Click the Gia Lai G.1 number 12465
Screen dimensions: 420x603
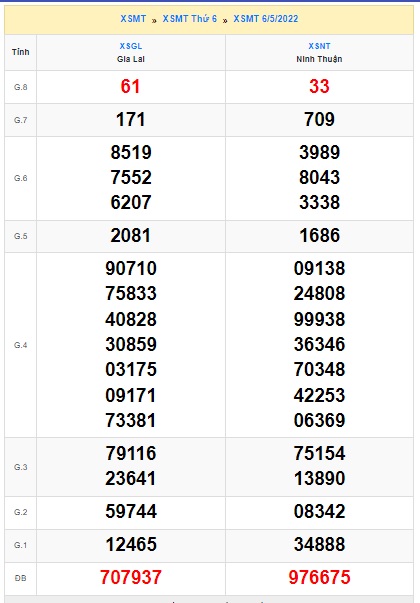click(131, 544)
